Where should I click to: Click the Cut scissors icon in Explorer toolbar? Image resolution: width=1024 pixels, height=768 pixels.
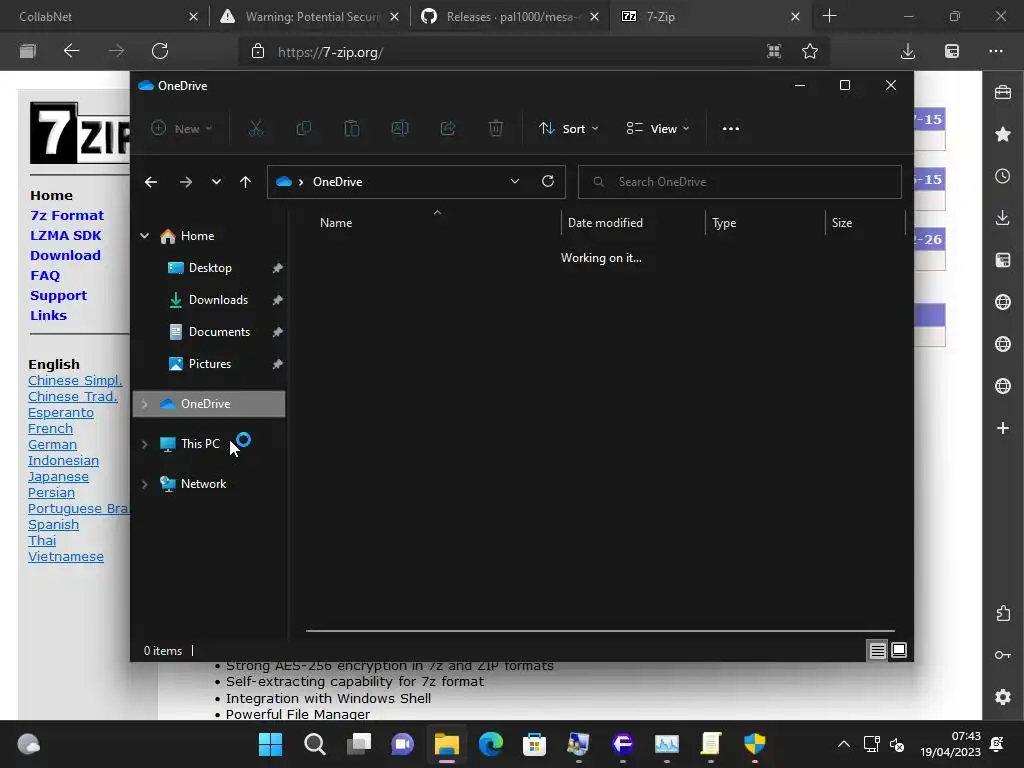256,129
